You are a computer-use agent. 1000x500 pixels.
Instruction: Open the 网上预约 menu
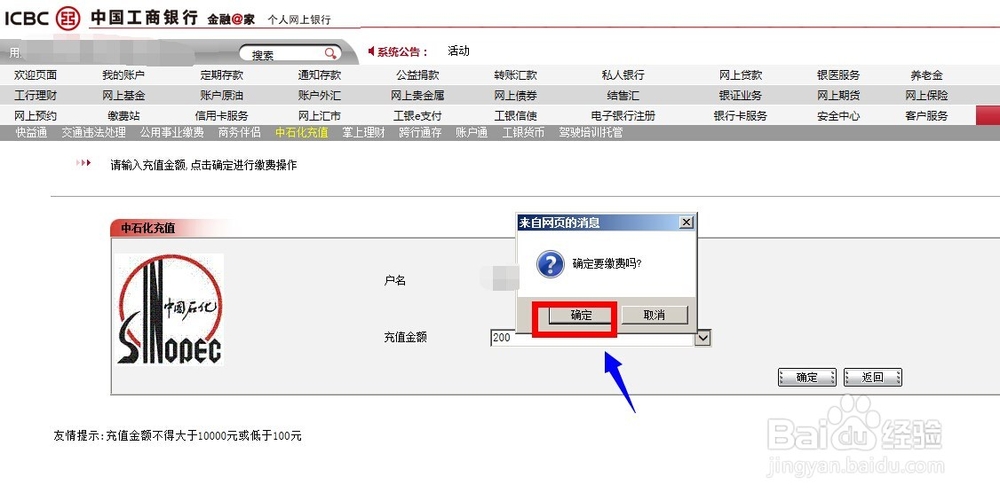(x=36, y=116)
